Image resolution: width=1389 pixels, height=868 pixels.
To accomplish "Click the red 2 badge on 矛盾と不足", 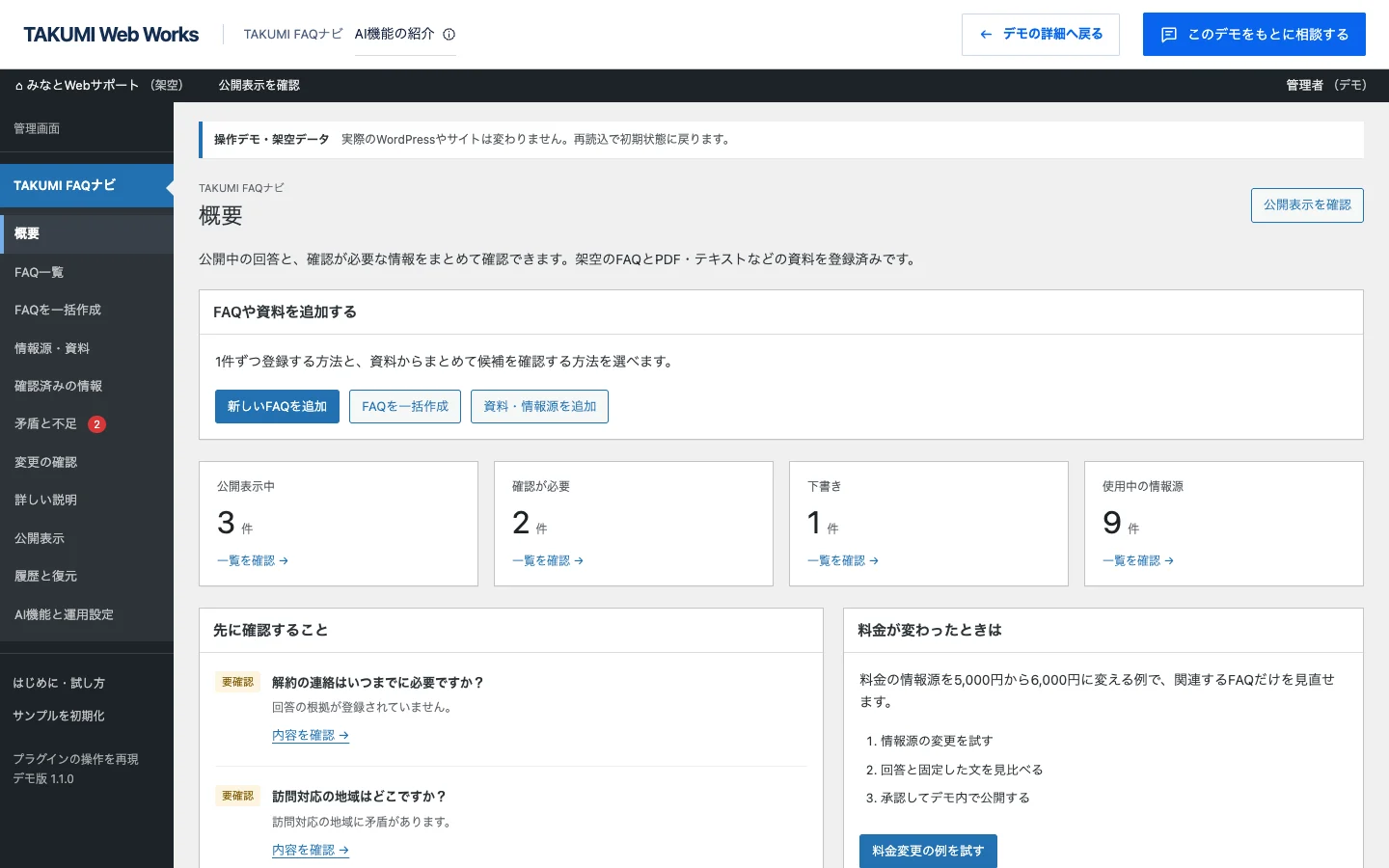I will click(96, 424).
